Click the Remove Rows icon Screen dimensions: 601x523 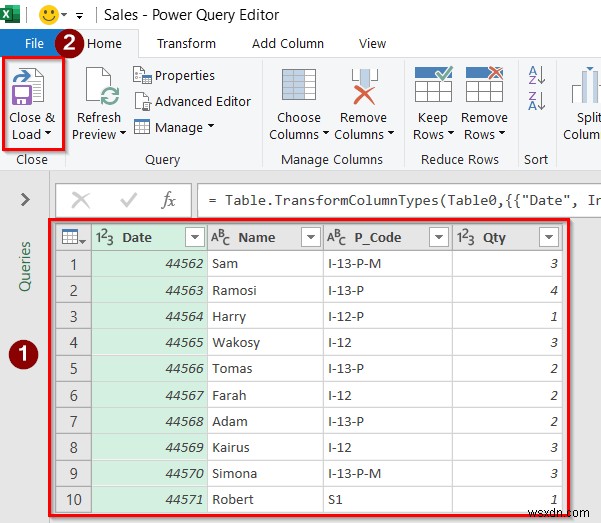click(x=484, y=84)
